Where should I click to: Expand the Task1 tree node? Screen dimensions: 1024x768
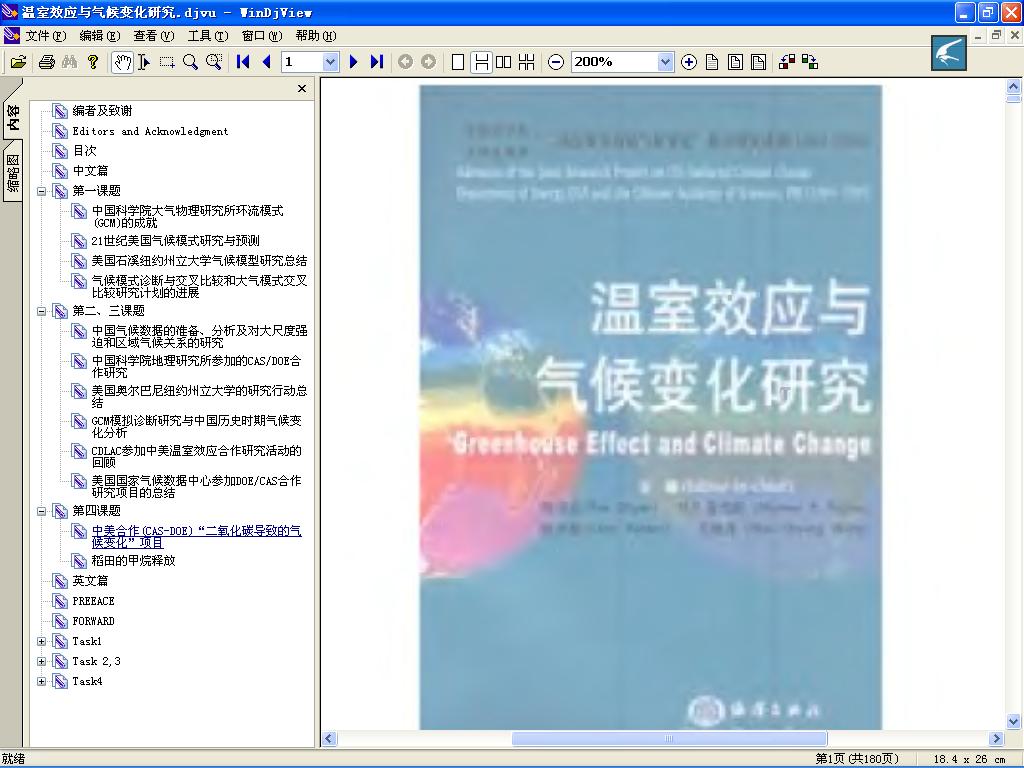[41, 642]
